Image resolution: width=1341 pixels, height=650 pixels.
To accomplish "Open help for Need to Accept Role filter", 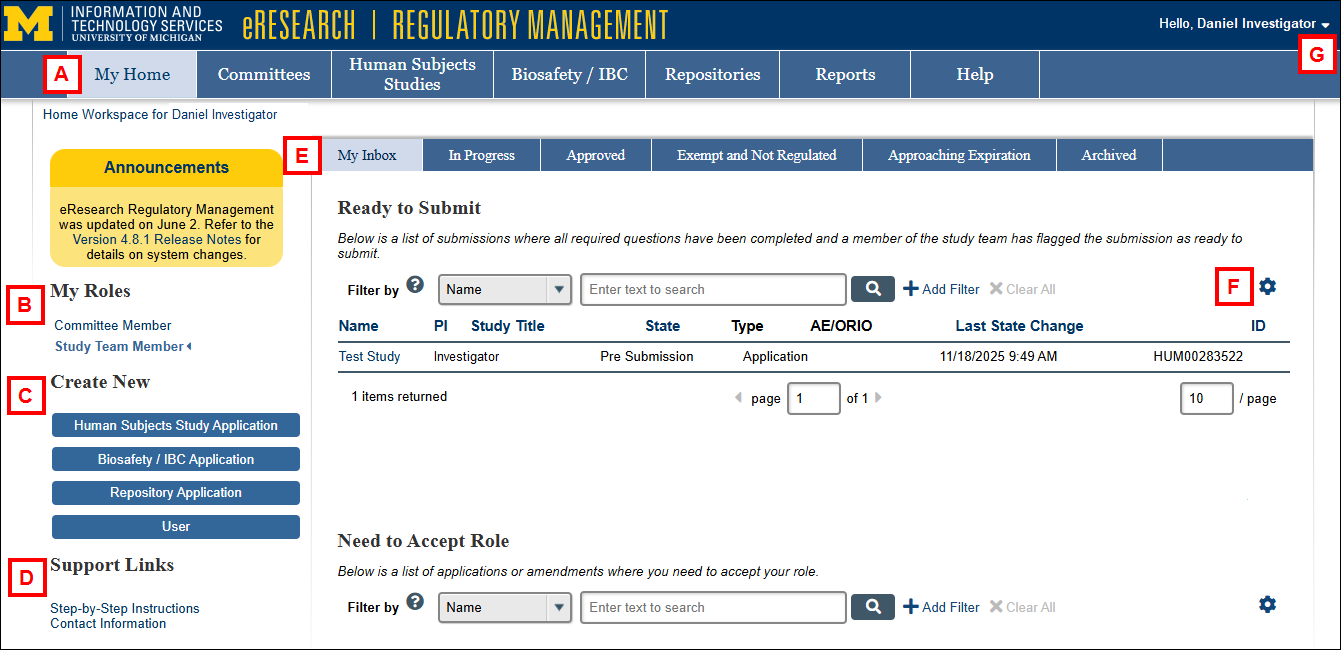I will (x=416, y=602).
